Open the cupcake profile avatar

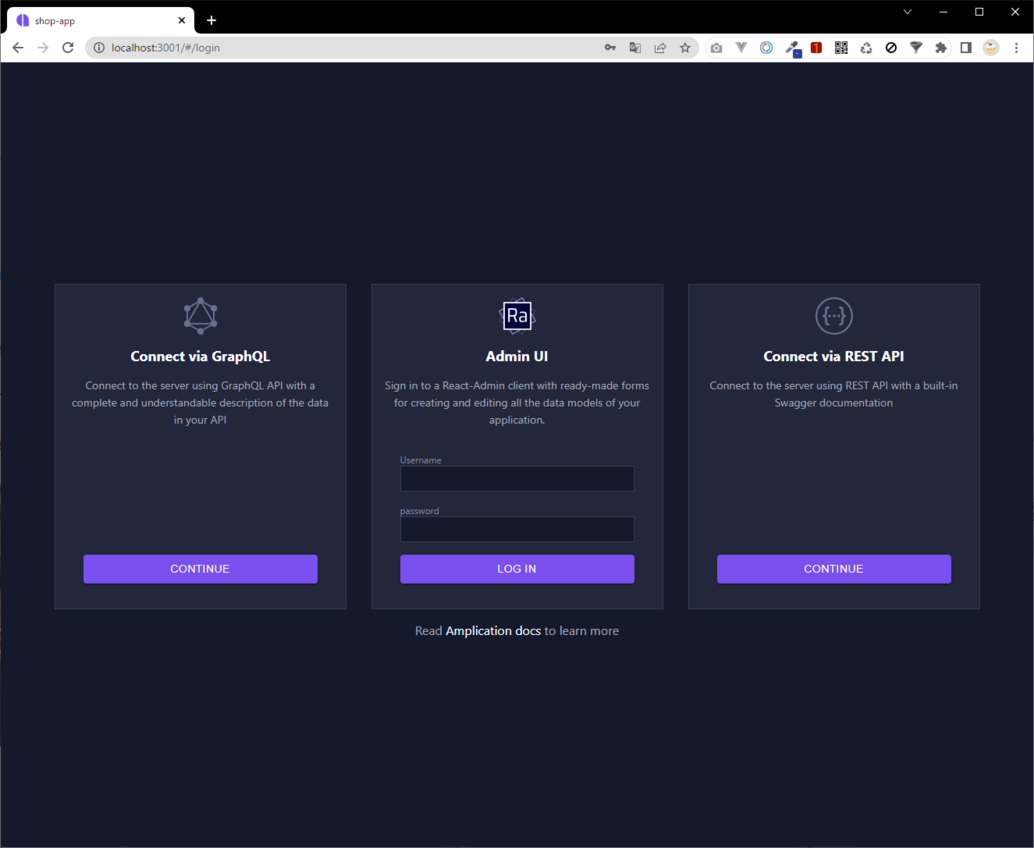coord(991,47)
